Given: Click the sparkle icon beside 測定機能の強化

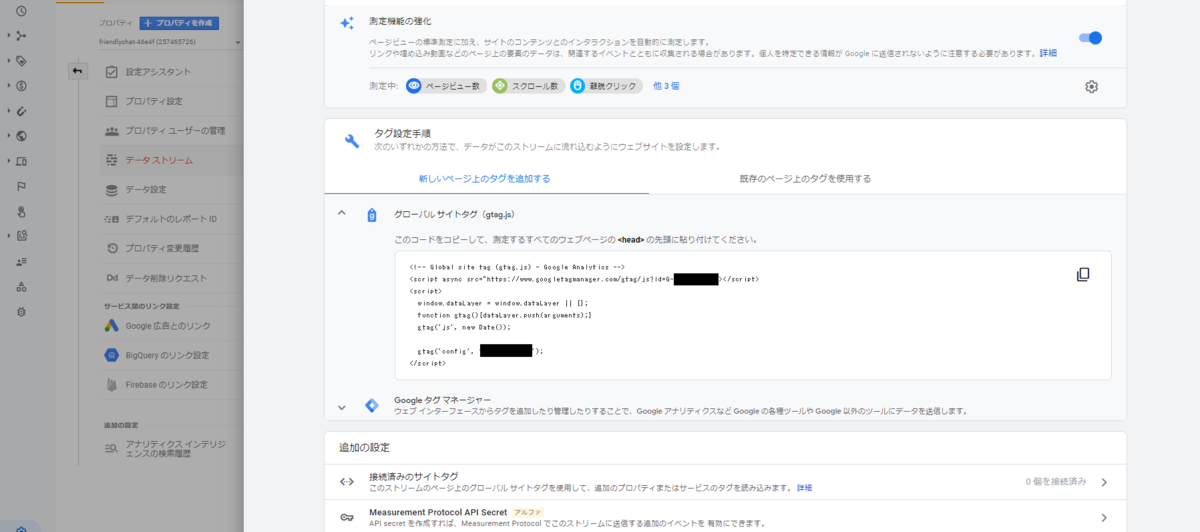Looking at the screenshot, I should coord(347,23).
